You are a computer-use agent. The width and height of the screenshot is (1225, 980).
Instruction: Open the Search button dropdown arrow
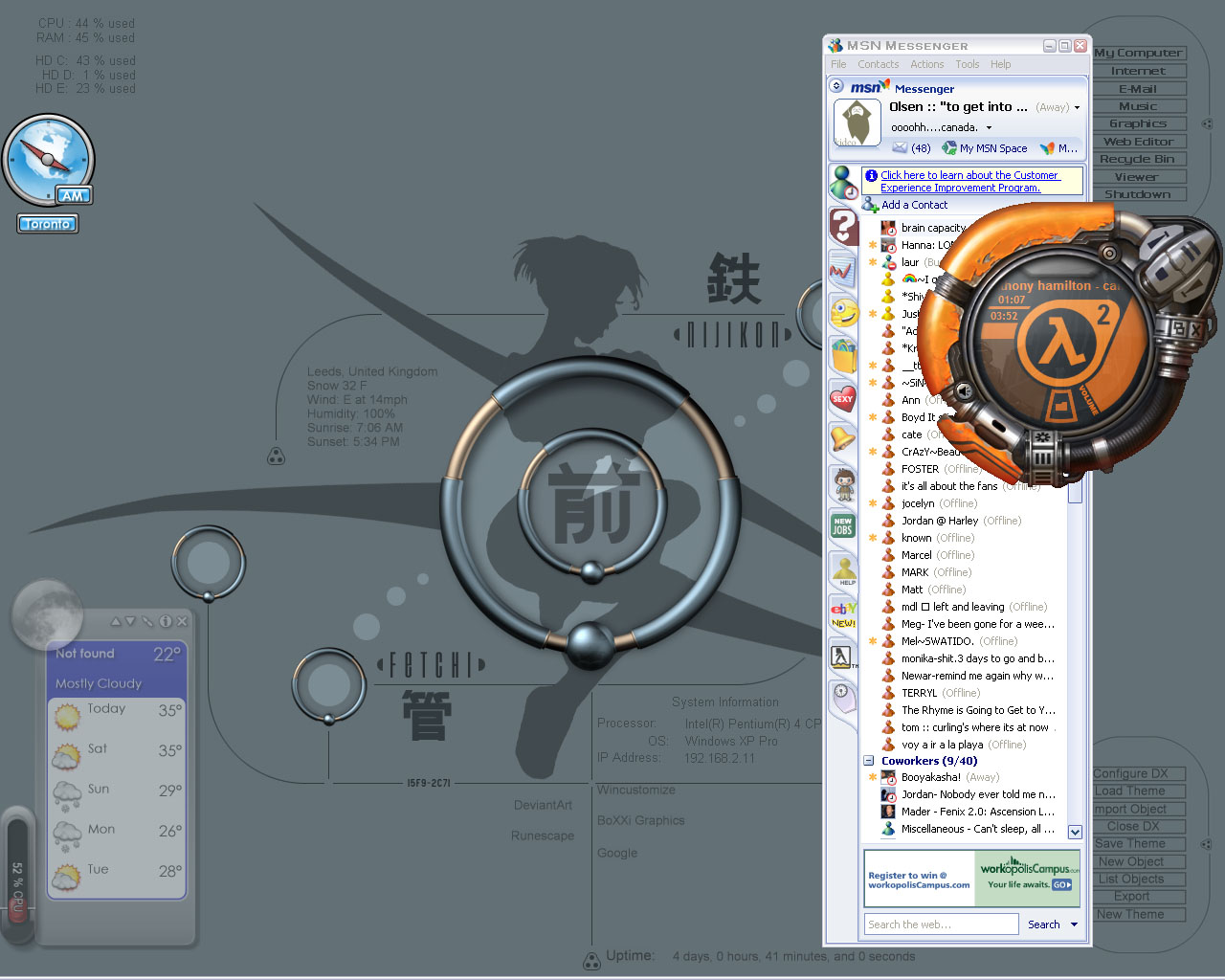coord(1074,924)
